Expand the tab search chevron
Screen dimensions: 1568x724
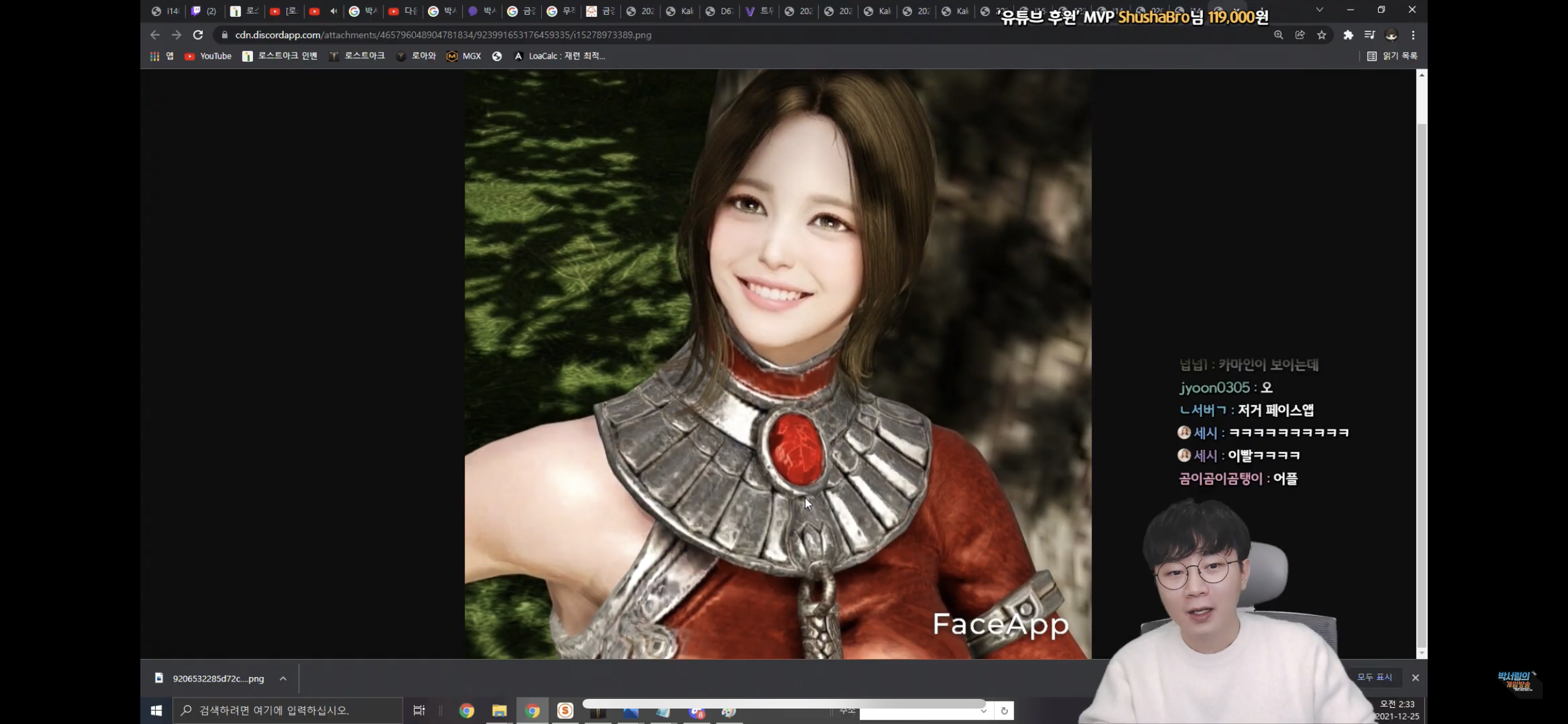1320,10
